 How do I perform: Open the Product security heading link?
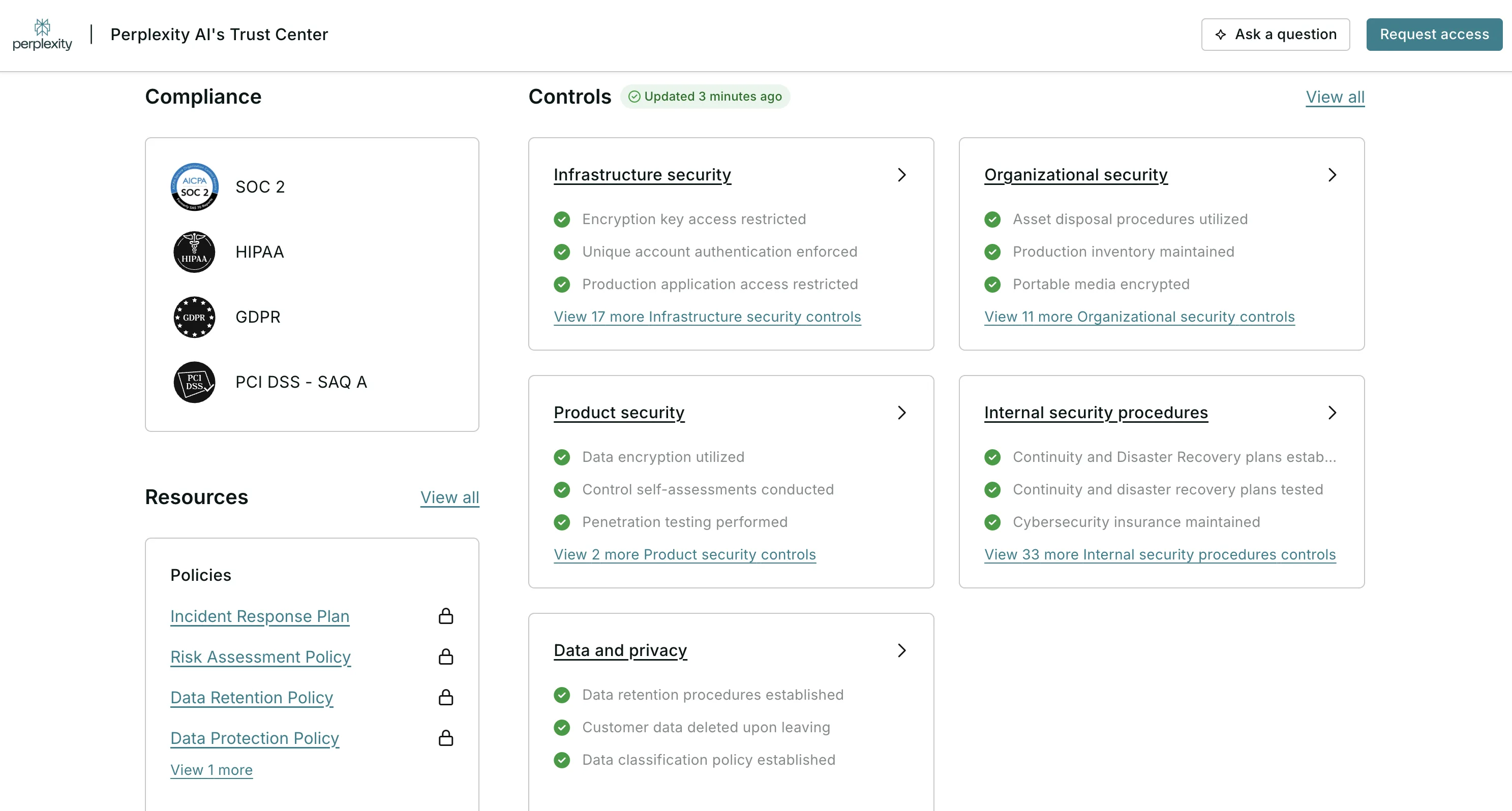point(619,413)
